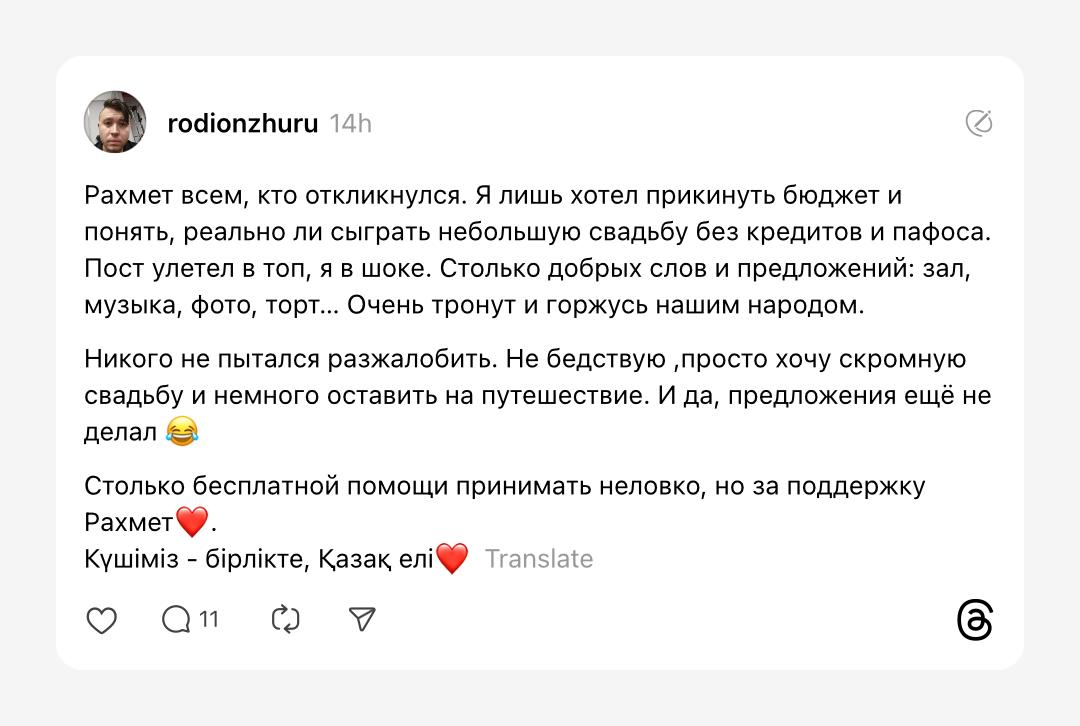Share the post via paper plane icon
This screenshot has width=1080, height=726.
362,620
